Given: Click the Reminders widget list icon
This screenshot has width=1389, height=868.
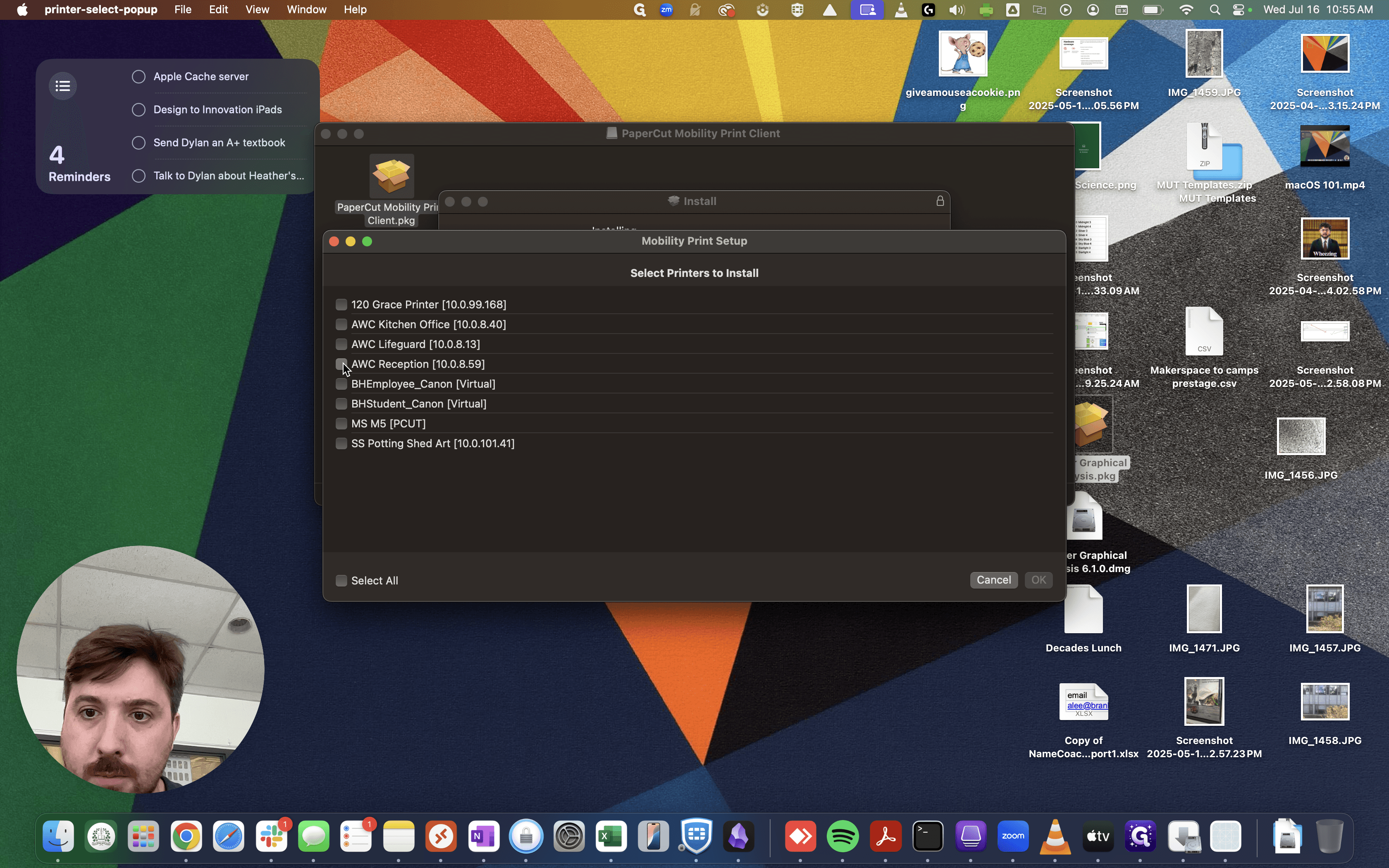Looking at the screenshot, I should (x=63, y=86).
